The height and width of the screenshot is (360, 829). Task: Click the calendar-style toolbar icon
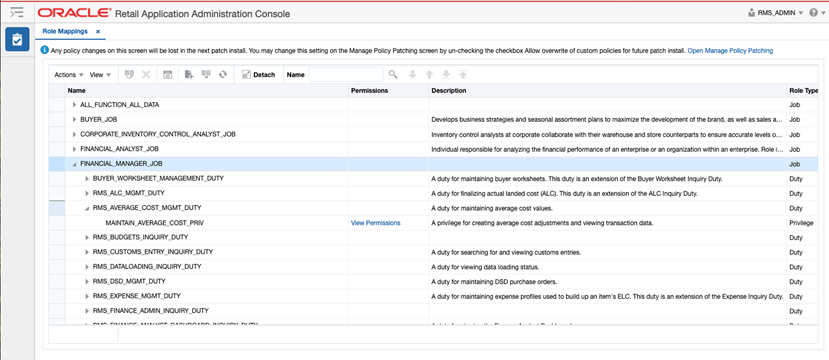pyautogui.click(x=168, y=75)
